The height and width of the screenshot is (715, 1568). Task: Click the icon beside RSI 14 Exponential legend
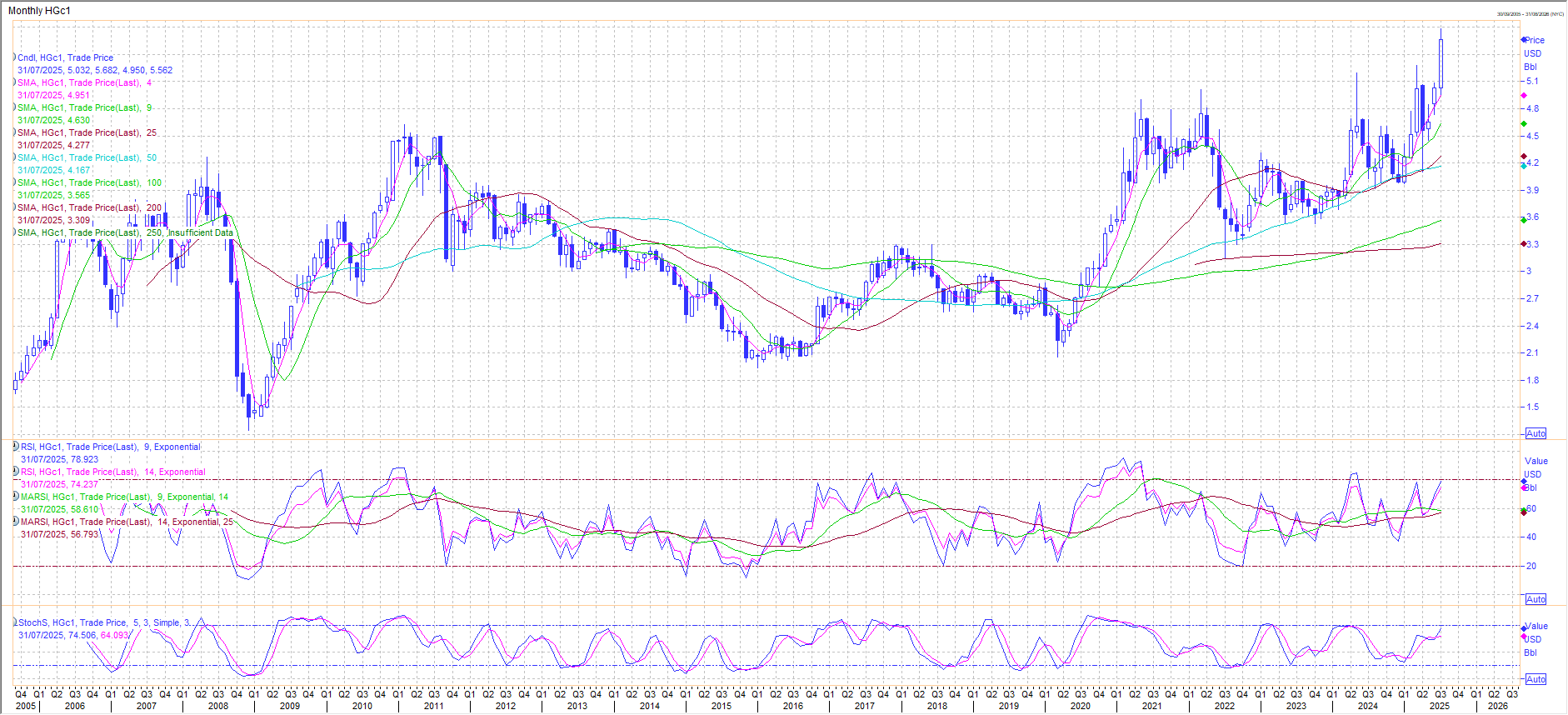pyautogui.click(x=16, y=472)
